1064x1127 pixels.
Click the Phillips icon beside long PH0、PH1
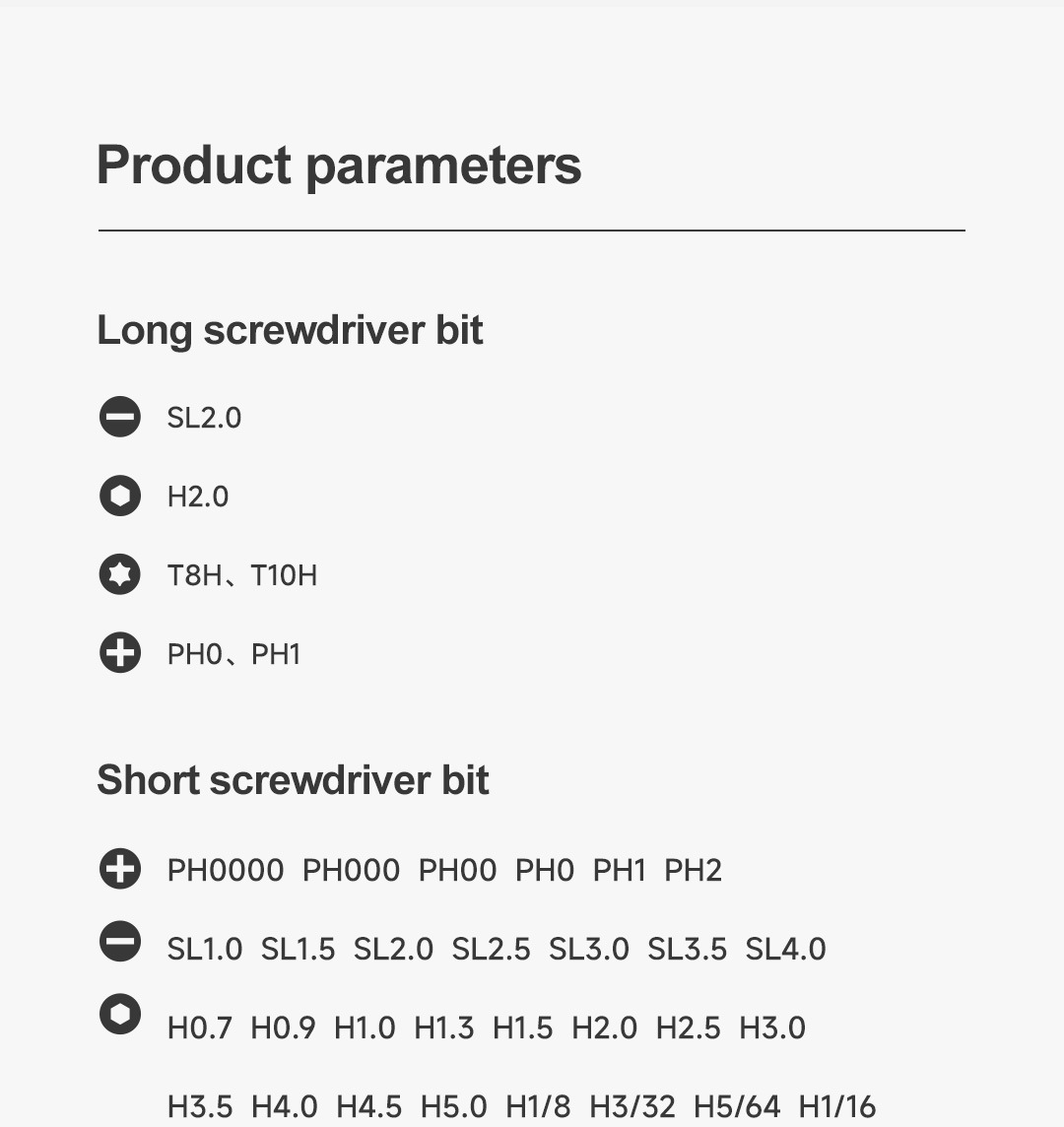(120, 653)
